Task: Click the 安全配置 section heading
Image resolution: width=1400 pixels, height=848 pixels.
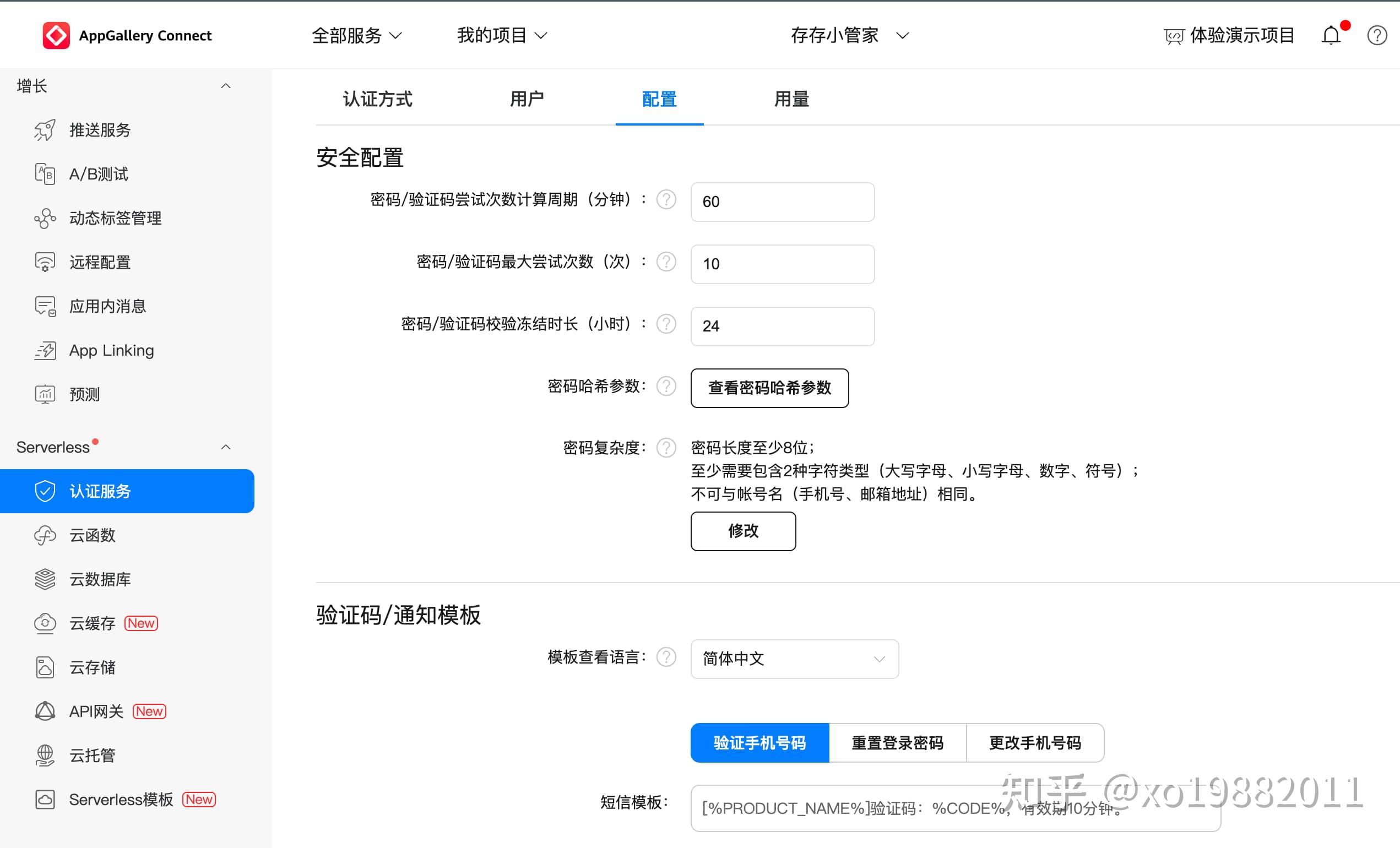Action: [360, 157]
